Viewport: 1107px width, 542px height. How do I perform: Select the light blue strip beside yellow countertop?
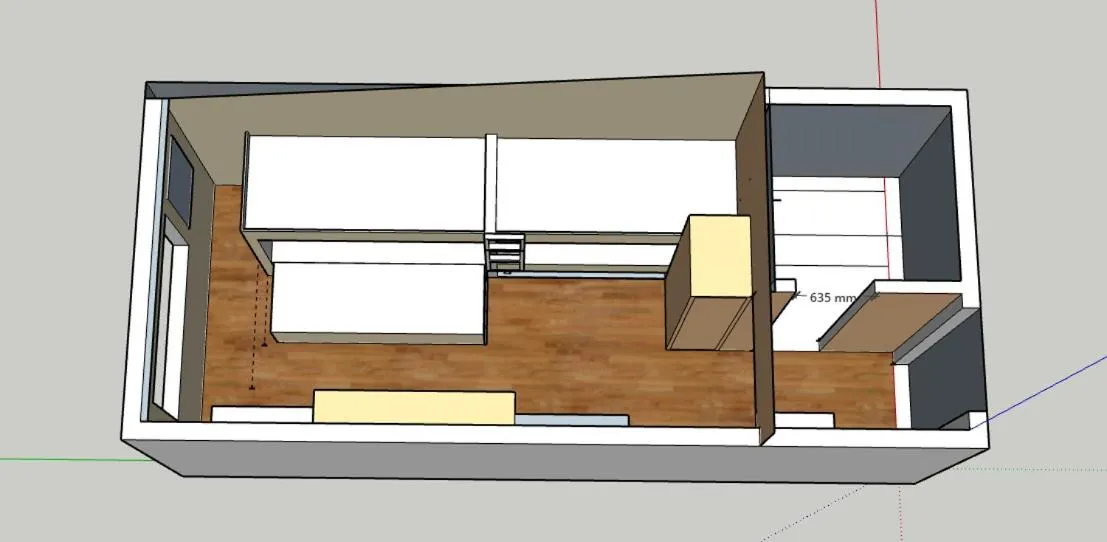click(x=570, y=418)
